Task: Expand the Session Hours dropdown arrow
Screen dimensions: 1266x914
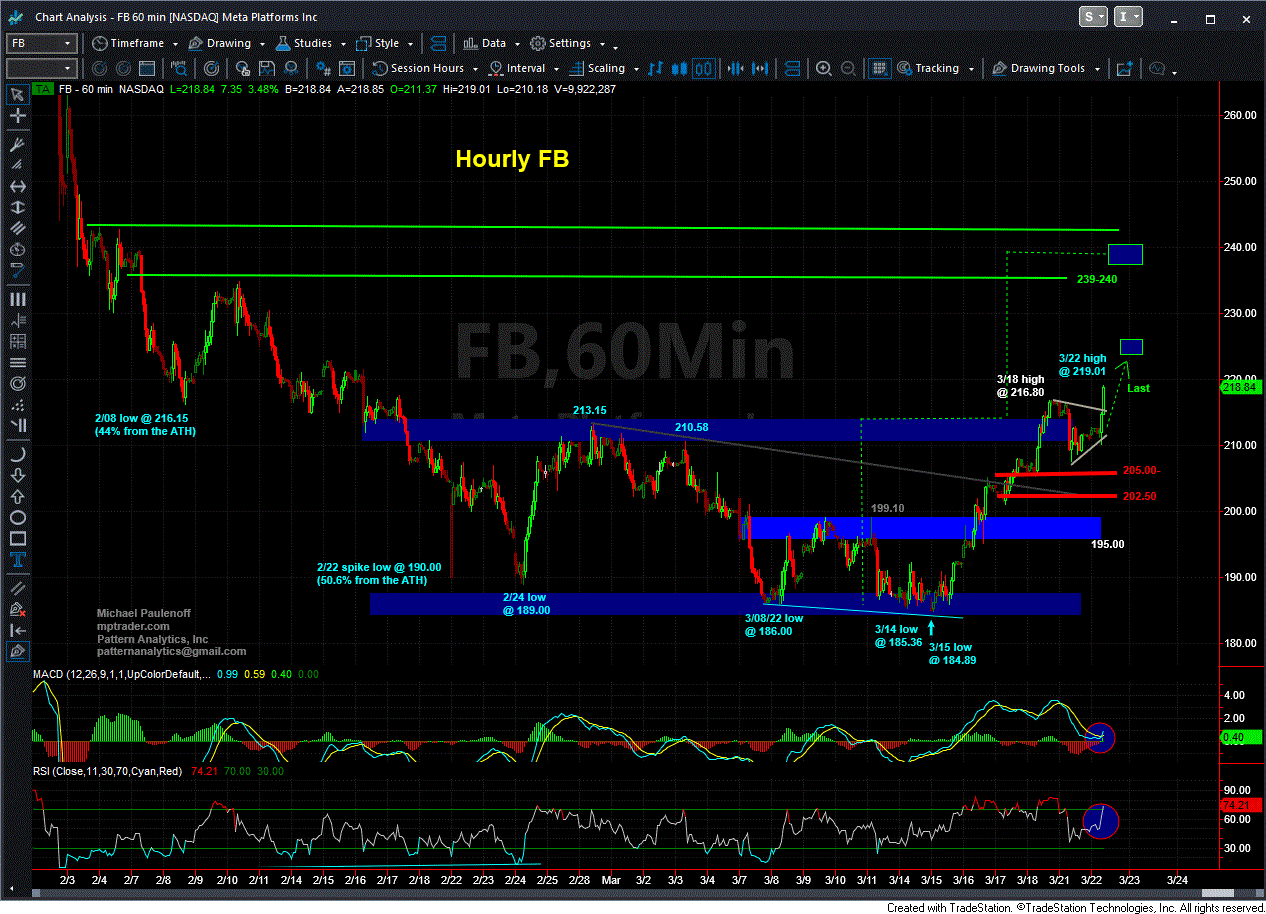Action: (x=474, y=69)
